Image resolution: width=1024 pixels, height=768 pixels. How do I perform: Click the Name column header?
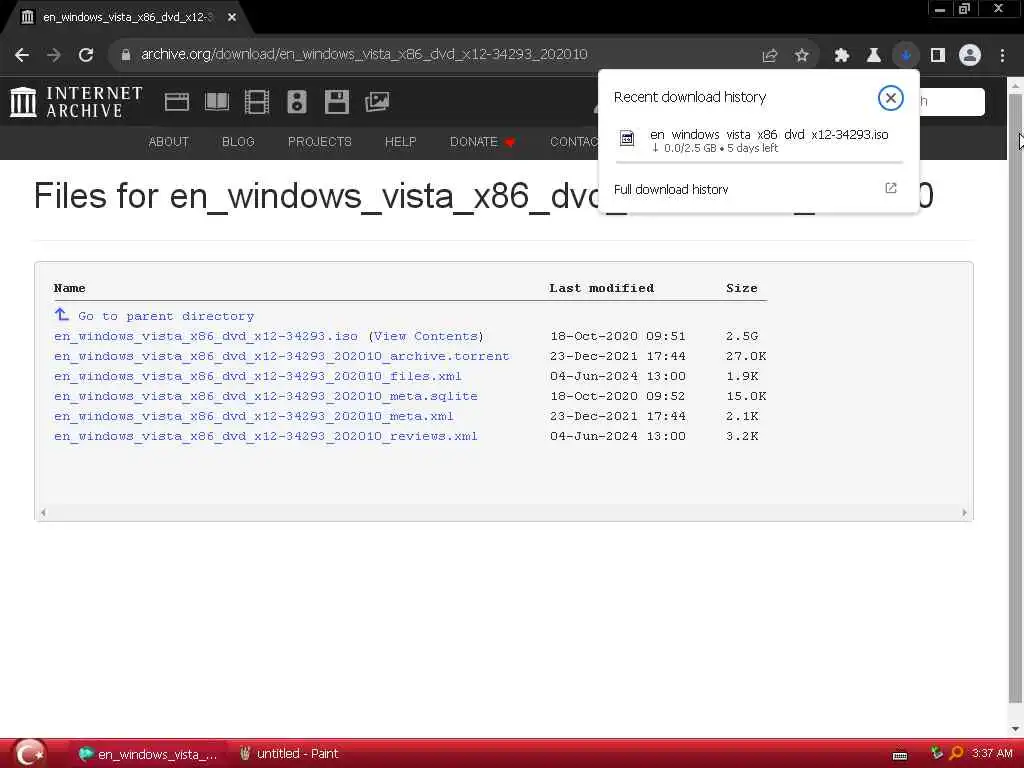tap(69, 288)
